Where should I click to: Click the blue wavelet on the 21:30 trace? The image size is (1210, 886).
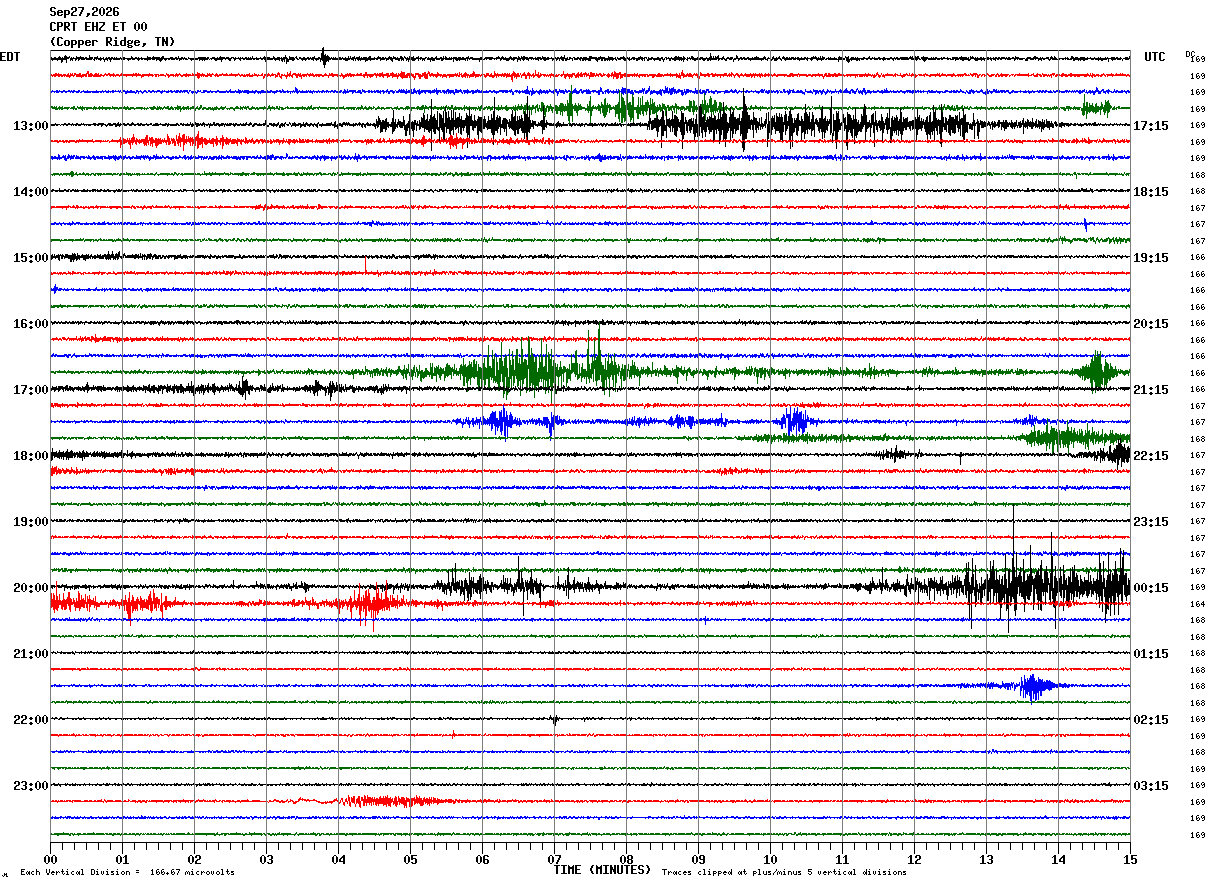click(1035, 686)
